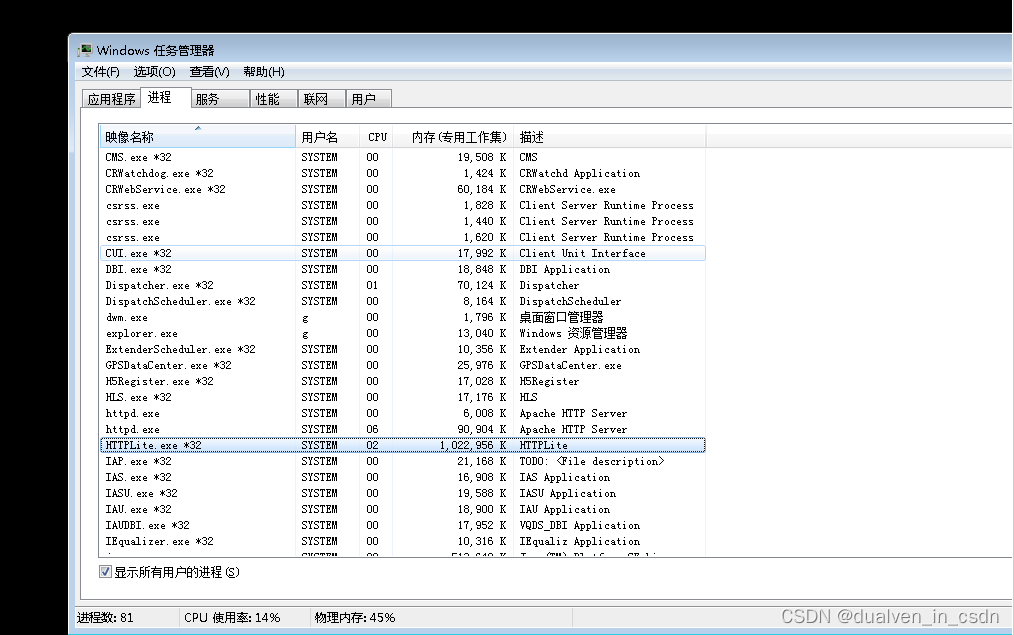Click the Windows 资源管理器 description
This screenshot has width=1014, height=635.
(573, 333)
